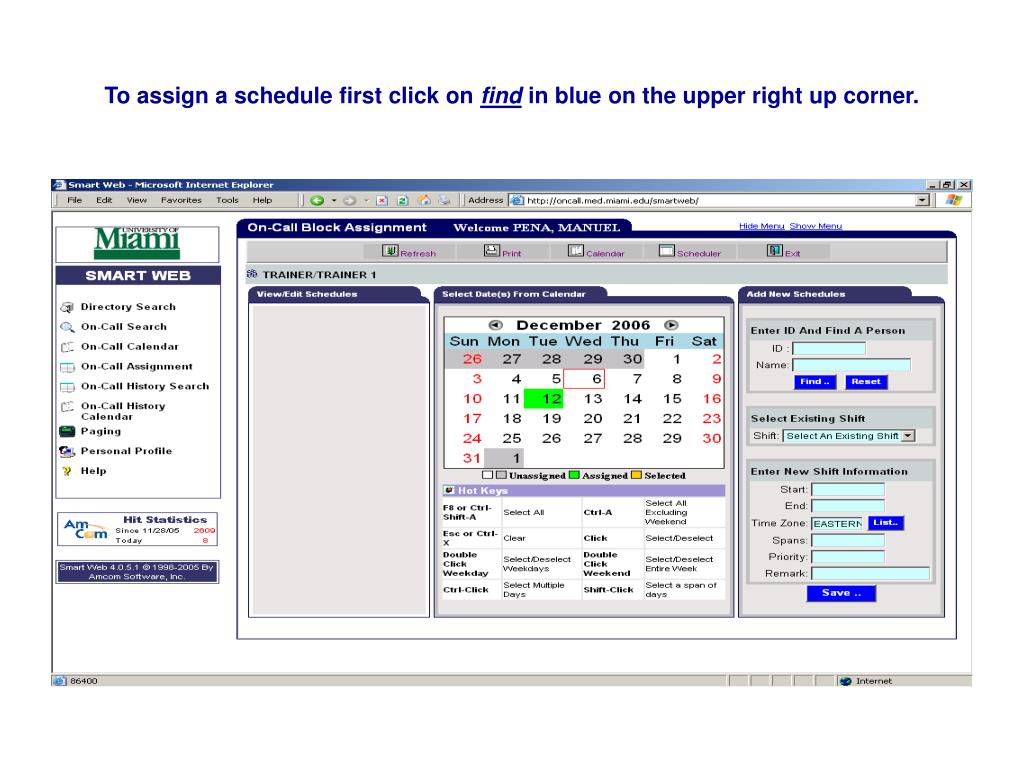
Task: Click the Refresh toolbar icon
Action: click(391, 251)
